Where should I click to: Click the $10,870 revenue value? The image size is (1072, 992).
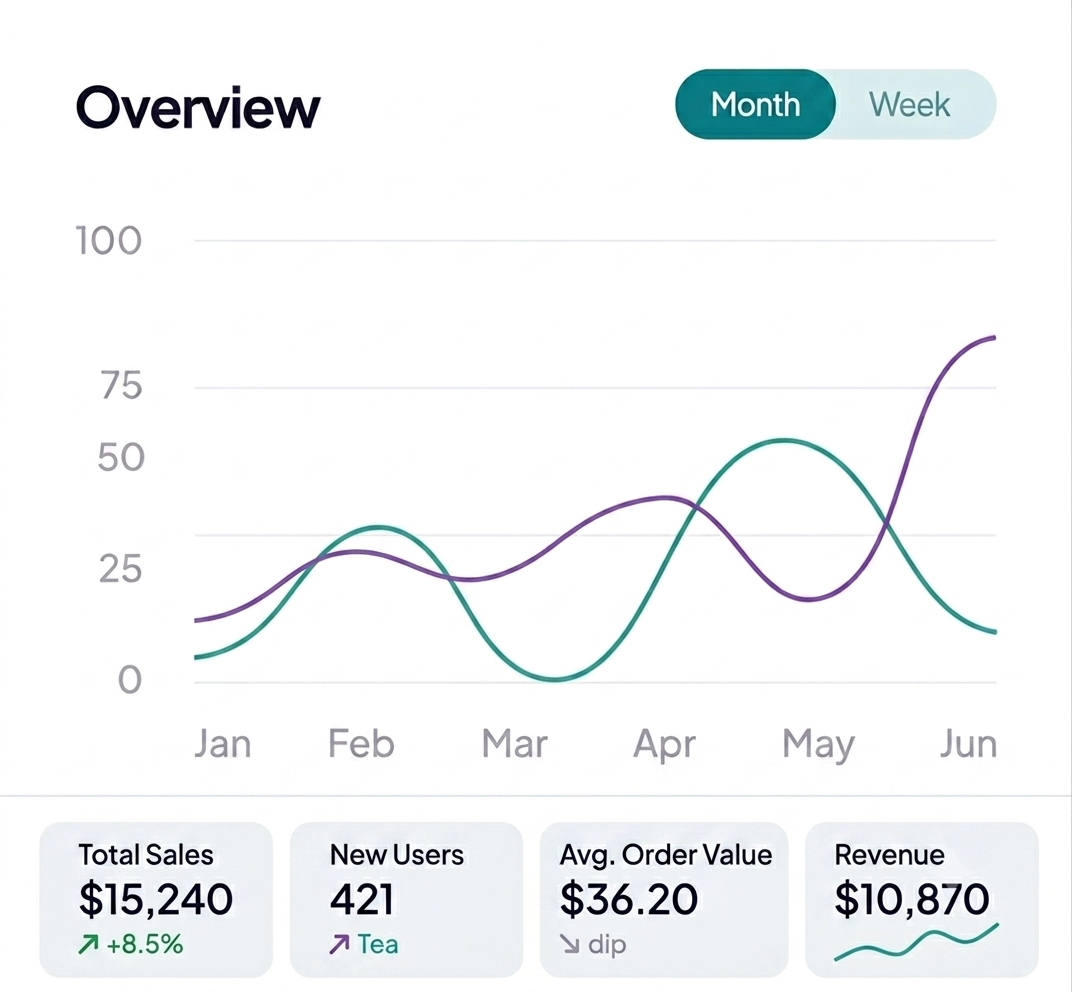[912, 899]
